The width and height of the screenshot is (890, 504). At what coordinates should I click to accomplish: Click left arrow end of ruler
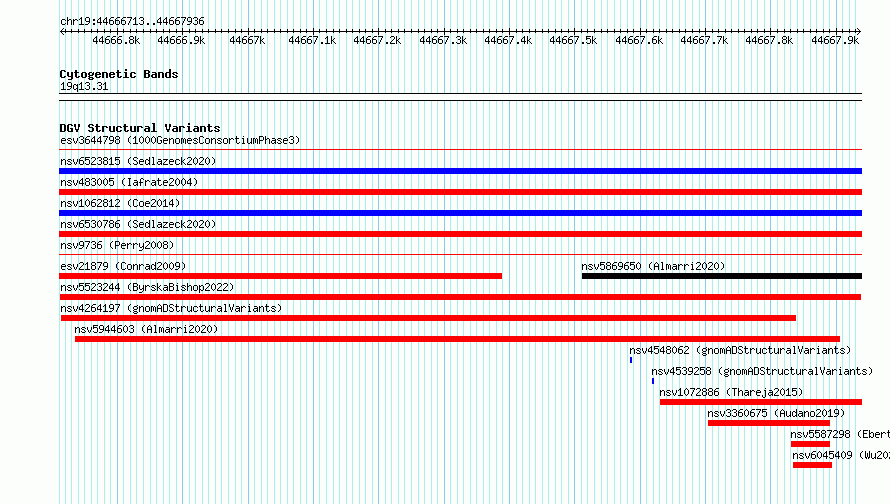click(62, 31)
